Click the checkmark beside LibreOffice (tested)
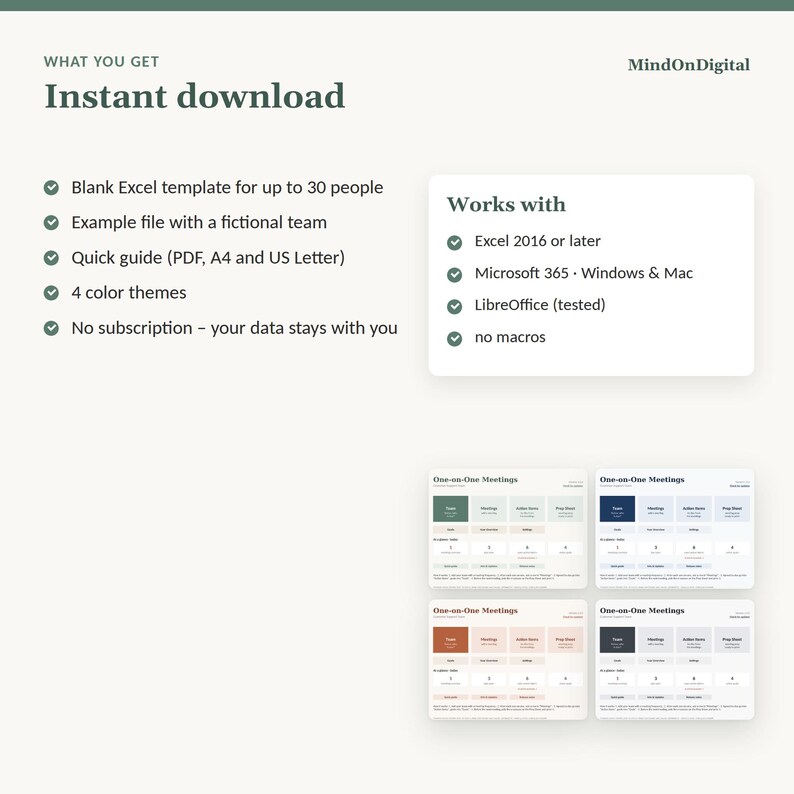794x794 pixels. (x=455, y=306)
